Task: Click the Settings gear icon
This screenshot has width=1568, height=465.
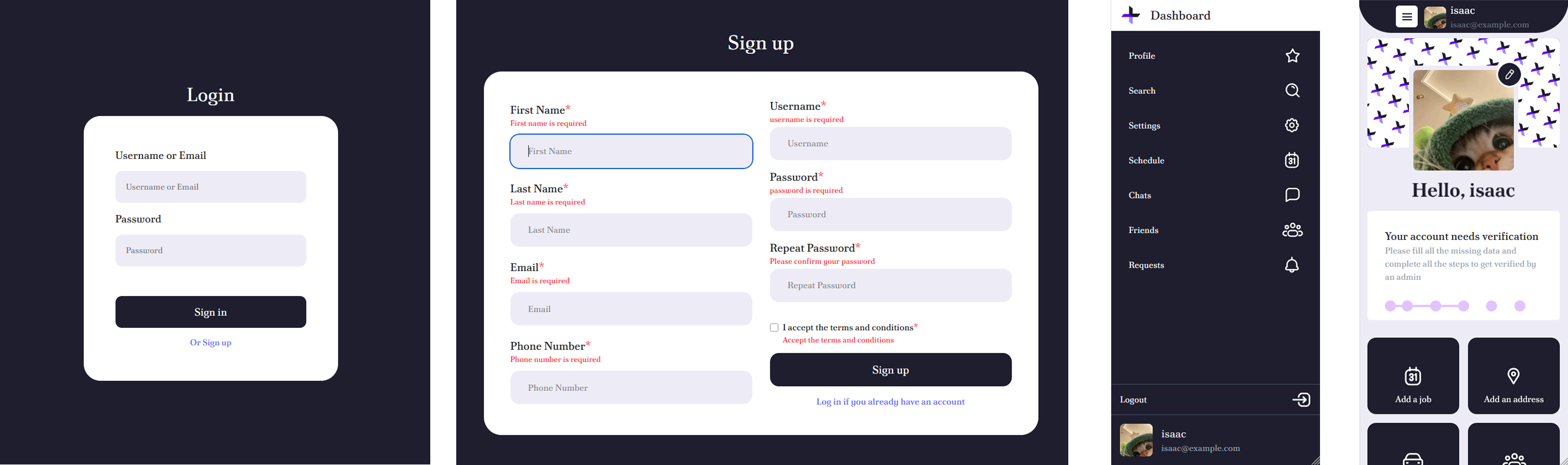Action: pos(1291,126)
